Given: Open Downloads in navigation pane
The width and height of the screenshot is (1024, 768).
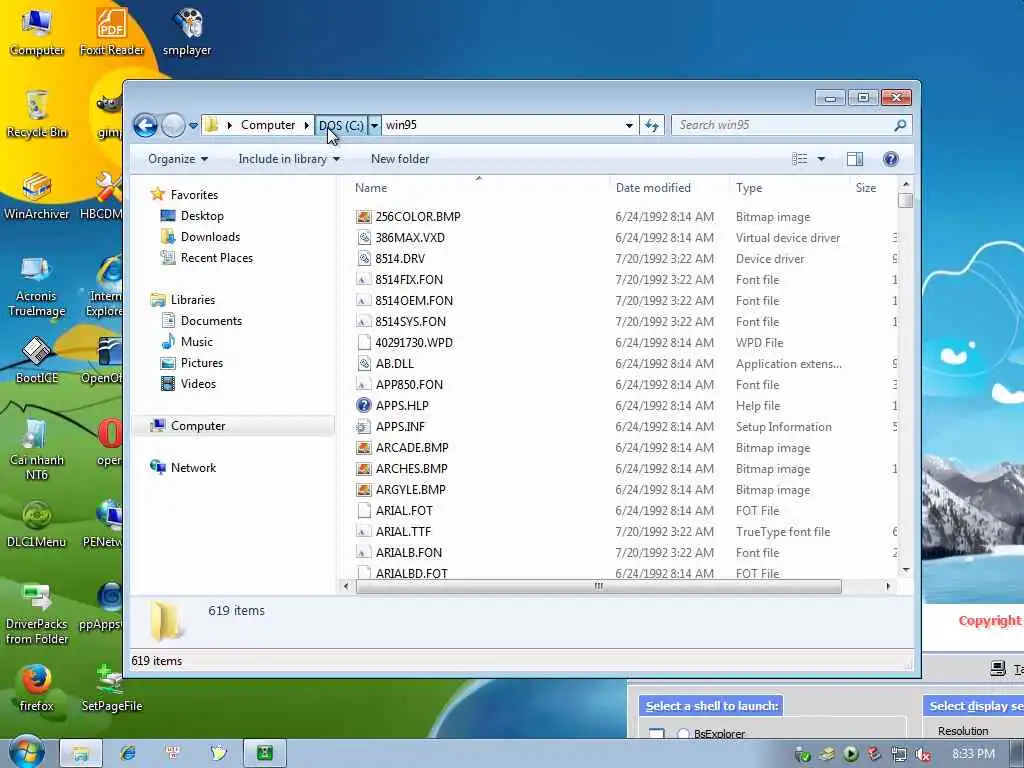Looking at the screenshot, I should pos(210,236).
